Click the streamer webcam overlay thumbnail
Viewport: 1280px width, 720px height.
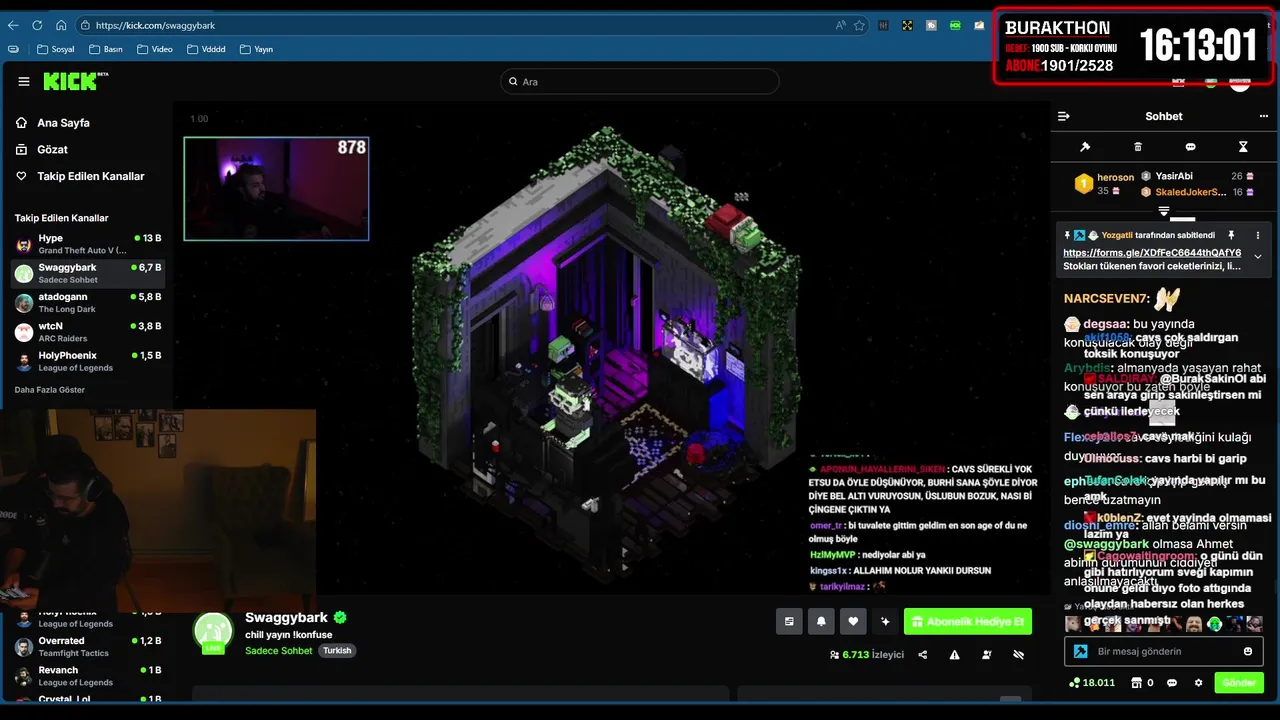[276, 189]
